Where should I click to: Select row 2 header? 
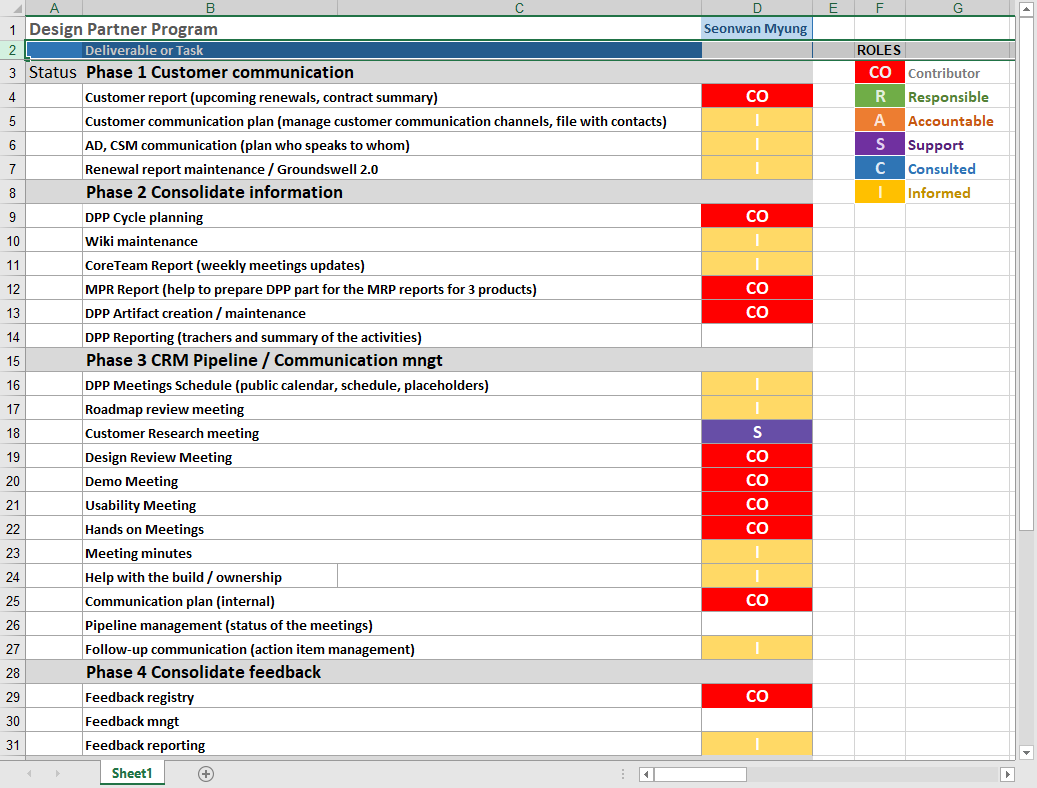[13, 50]
